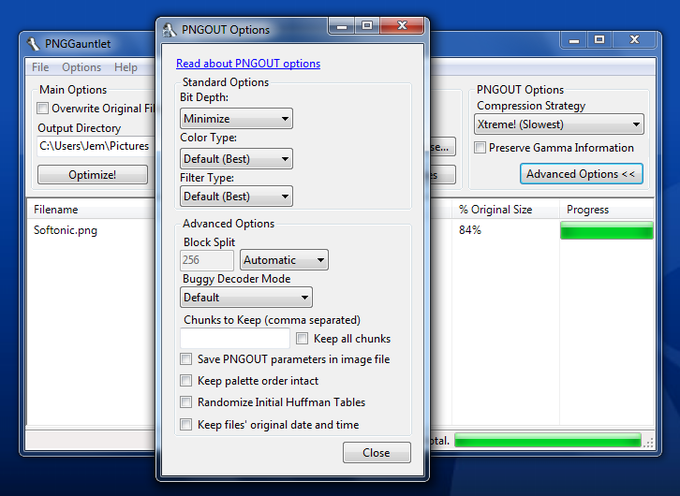Toggle Overwrite Original Files checkbox in PNGGauntlet
Viewport: 680px width, 496px height.
[x=42, y=108]
